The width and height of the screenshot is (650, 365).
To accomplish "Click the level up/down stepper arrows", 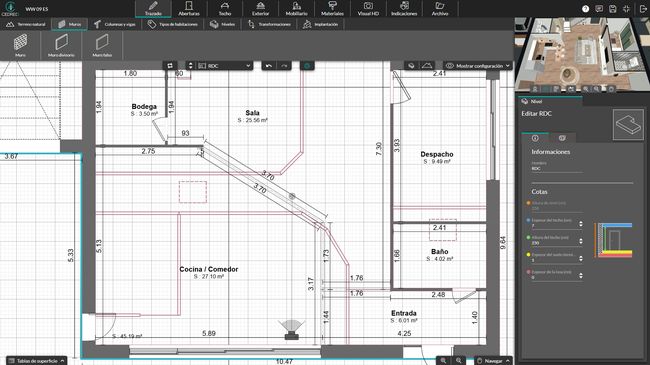I will click(x=190, y=66).
